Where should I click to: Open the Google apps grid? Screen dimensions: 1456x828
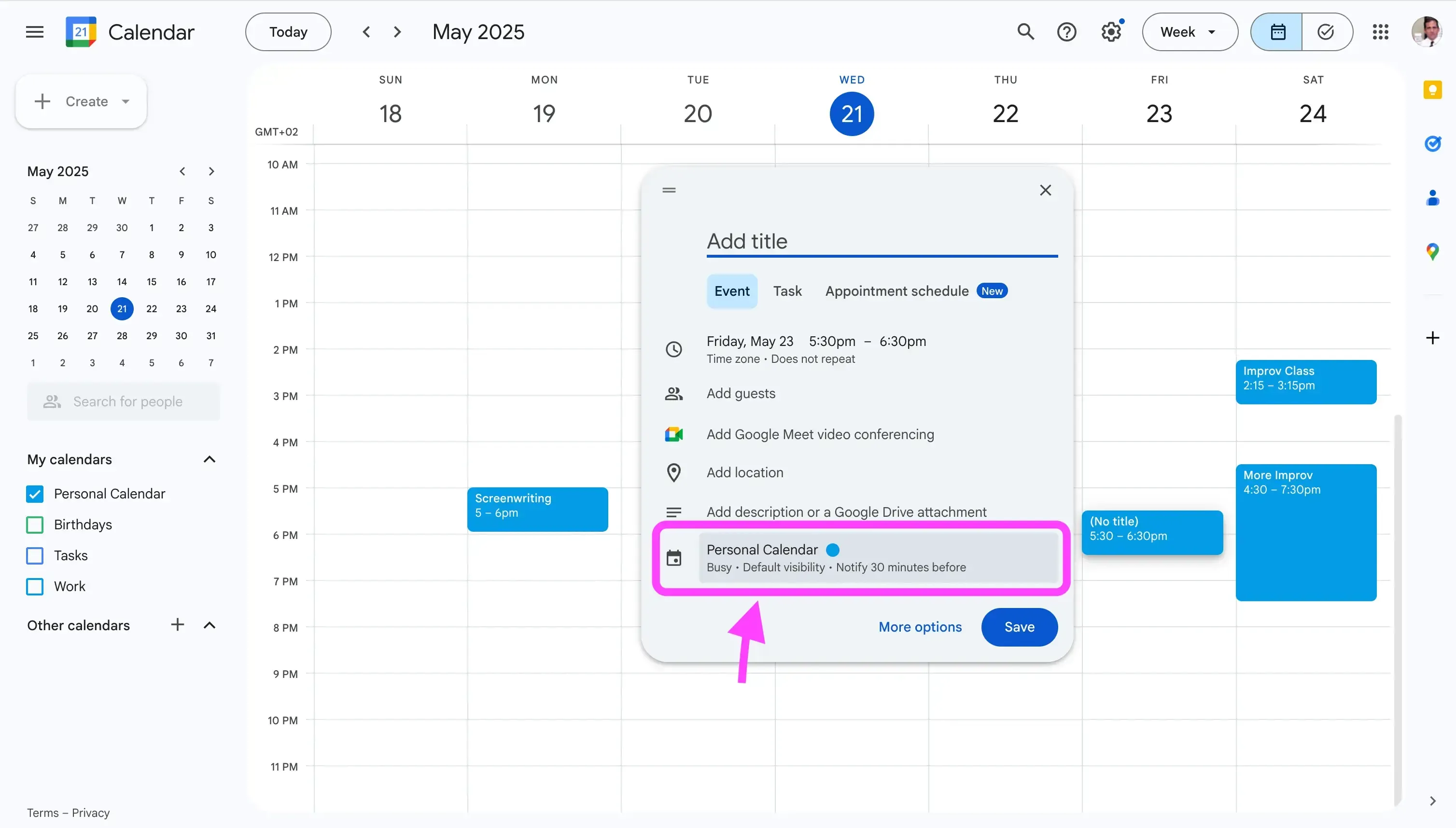point(1381,31)
